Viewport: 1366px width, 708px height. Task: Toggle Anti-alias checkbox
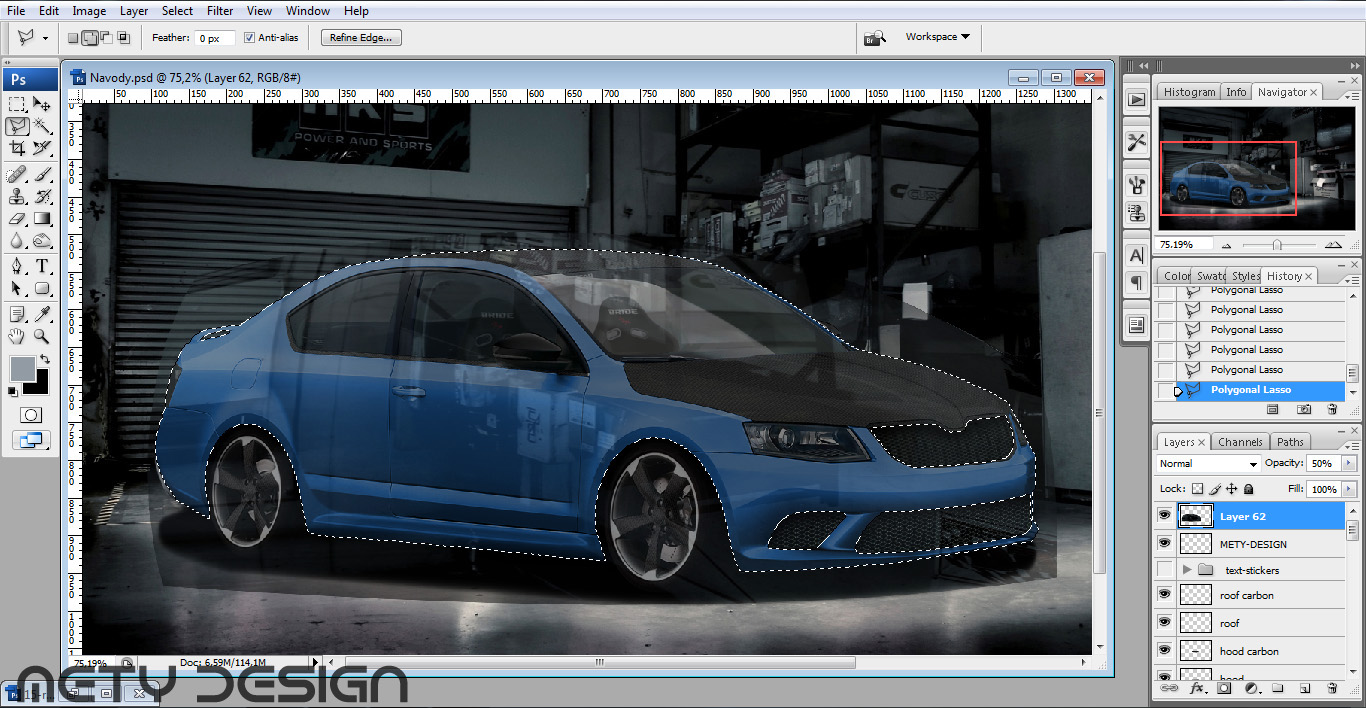pyautogui.click(x=250, y=38)
